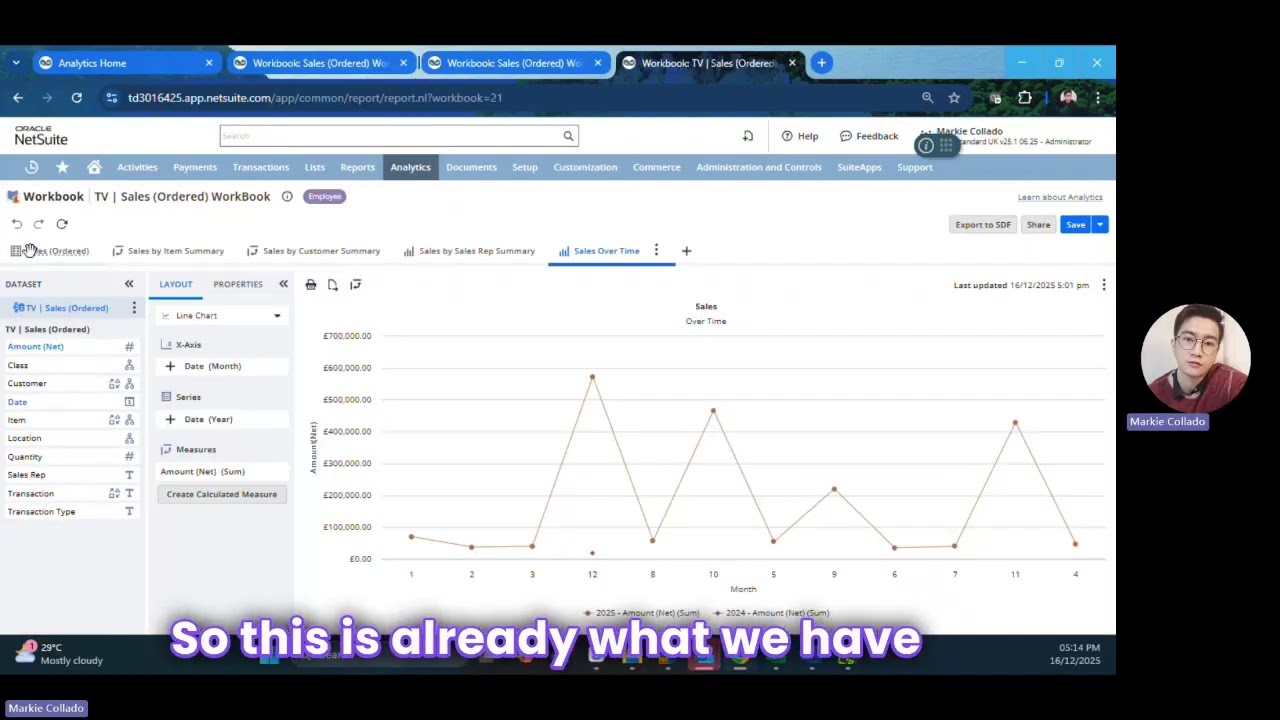Open the browser extensions puzzle icon
1280x720 pixels.
pos(1025,98)
